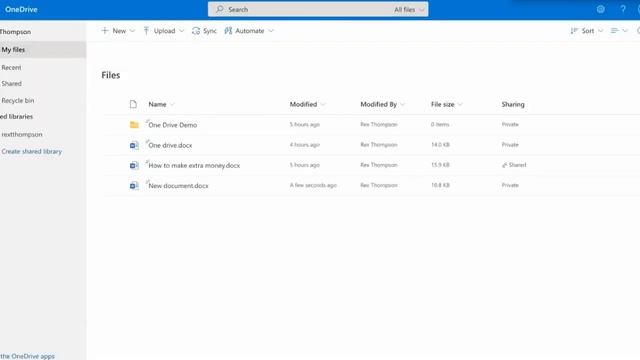Click the Files heading

(x=111, y=75)
